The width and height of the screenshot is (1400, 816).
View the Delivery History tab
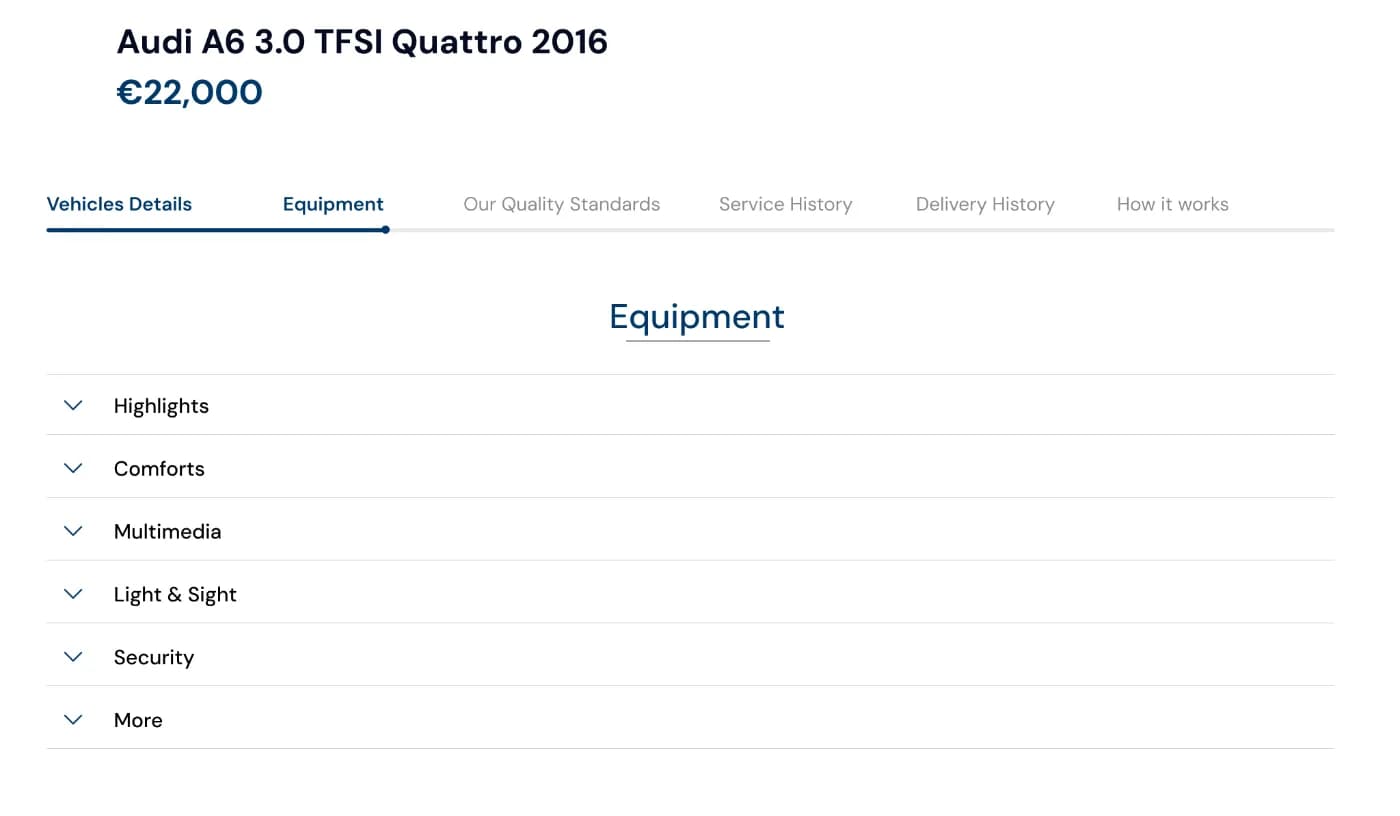tap(985, 204)
